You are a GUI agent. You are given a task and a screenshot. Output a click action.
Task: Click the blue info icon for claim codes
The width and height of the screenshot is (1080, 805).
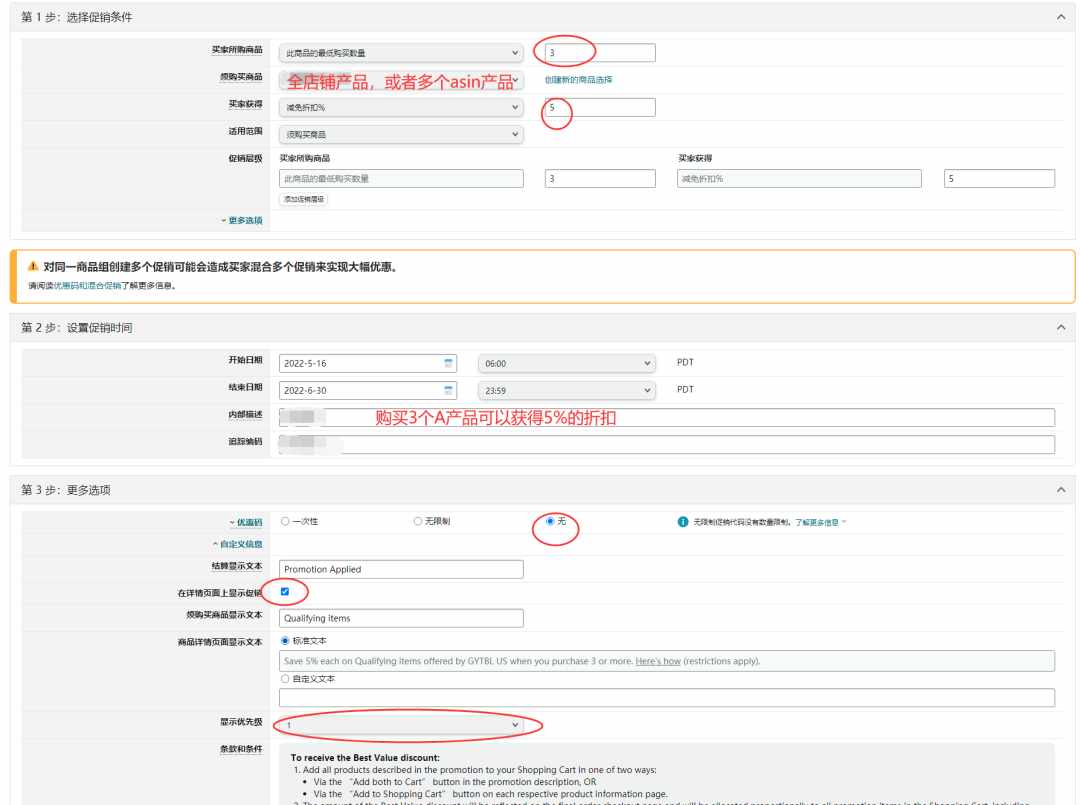683,522
